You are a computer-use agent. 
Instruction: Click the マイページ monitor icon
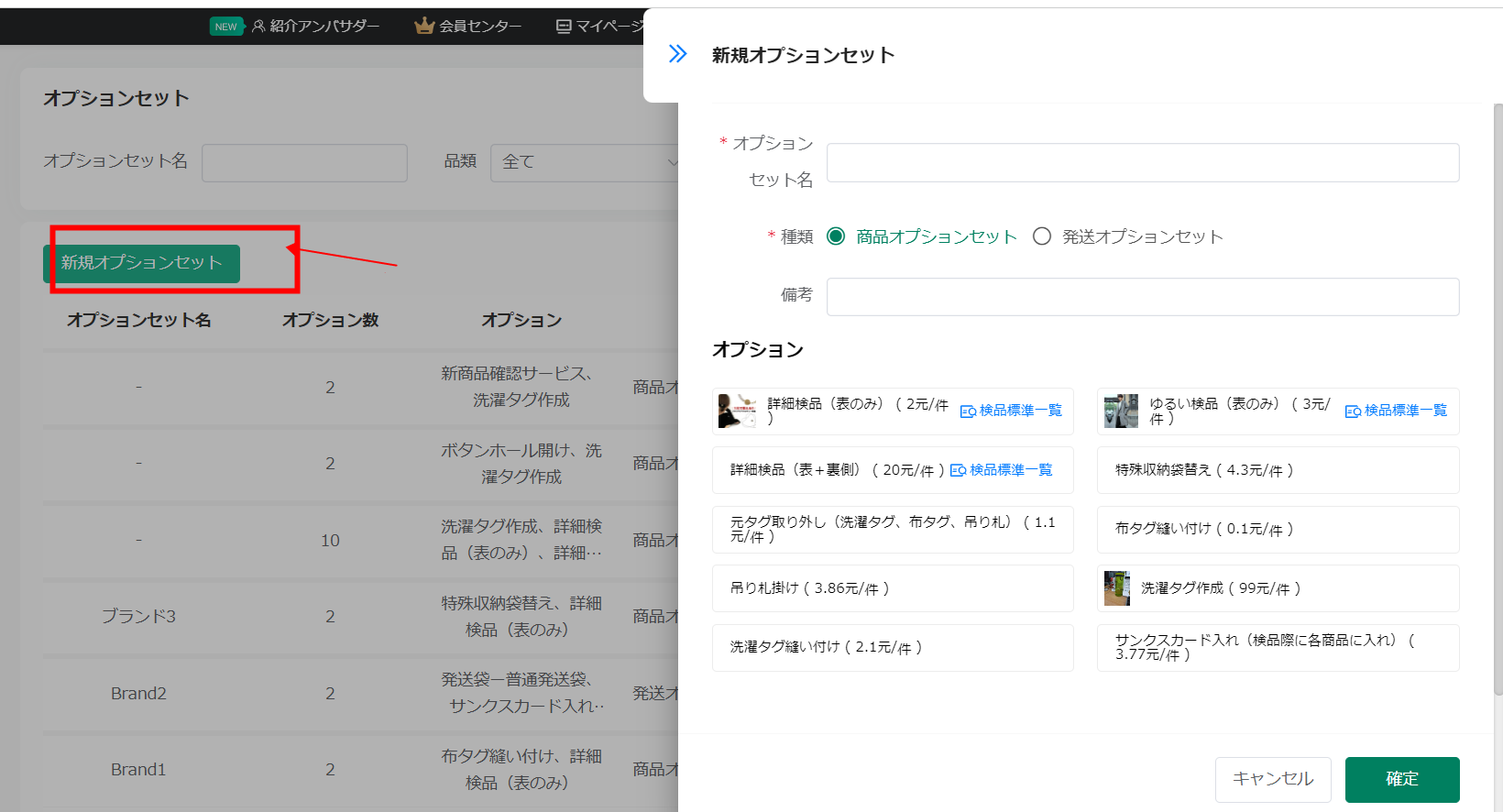[564, 26]
